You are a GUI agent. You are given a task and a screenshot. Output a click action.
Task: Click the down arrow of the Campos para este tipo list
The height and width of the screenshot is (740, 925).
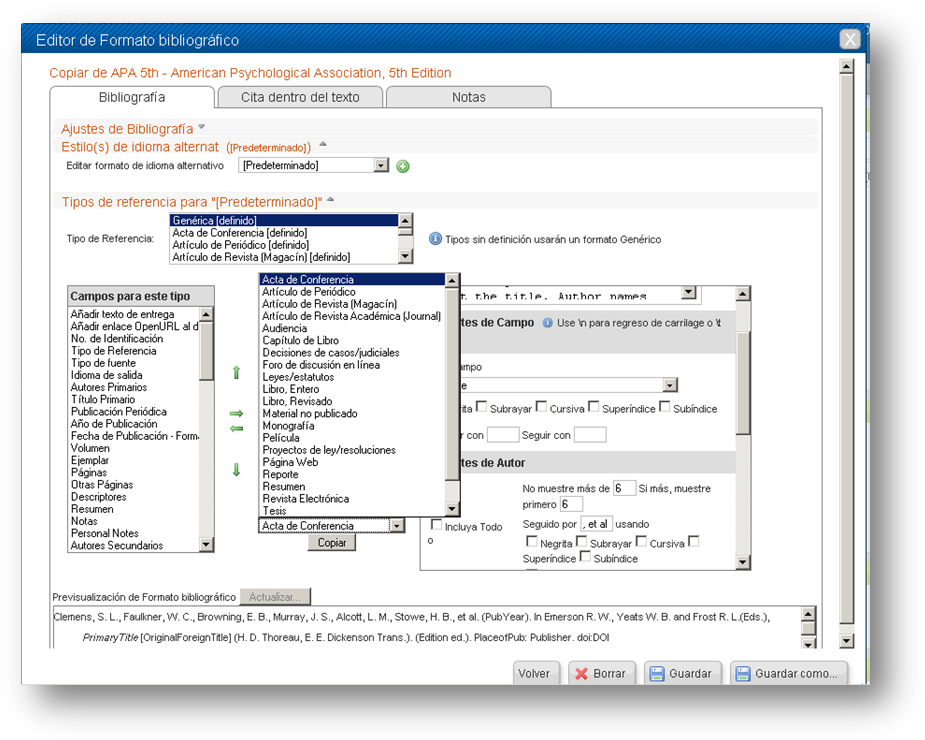(206, 544)
